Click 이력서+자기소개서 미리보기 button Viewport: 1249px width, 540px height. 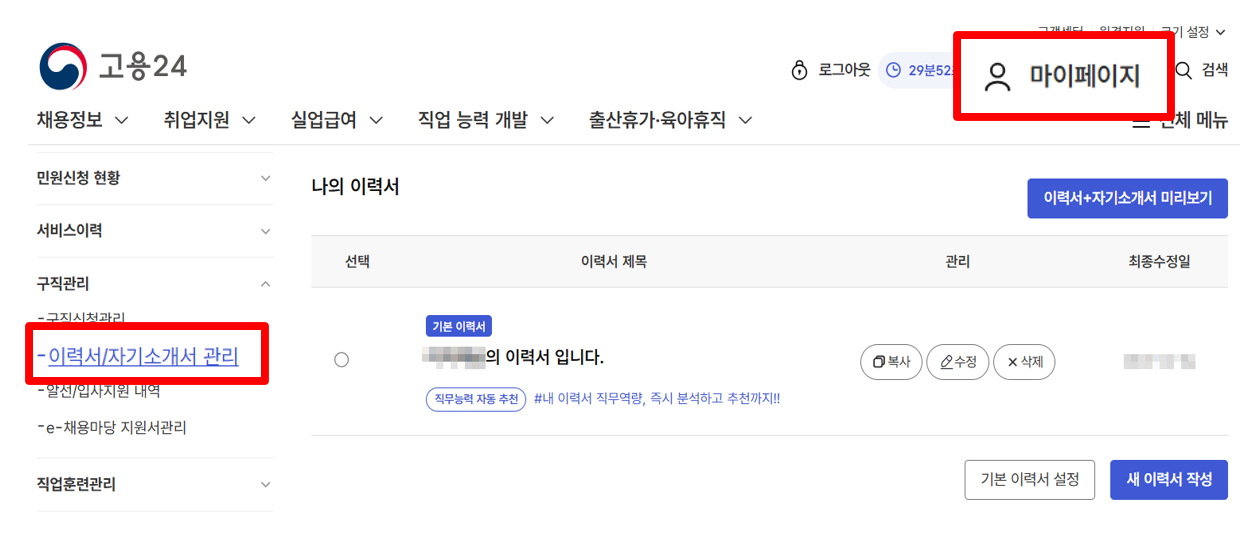click(x=1128, y=198)
